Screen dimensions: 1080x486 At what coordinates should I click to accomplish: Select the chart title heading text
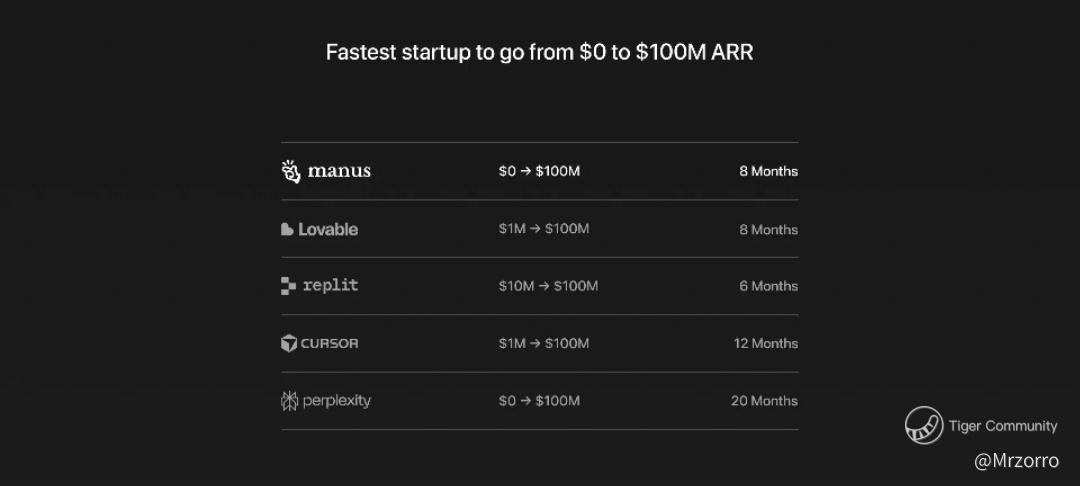(x=539, y=52)
